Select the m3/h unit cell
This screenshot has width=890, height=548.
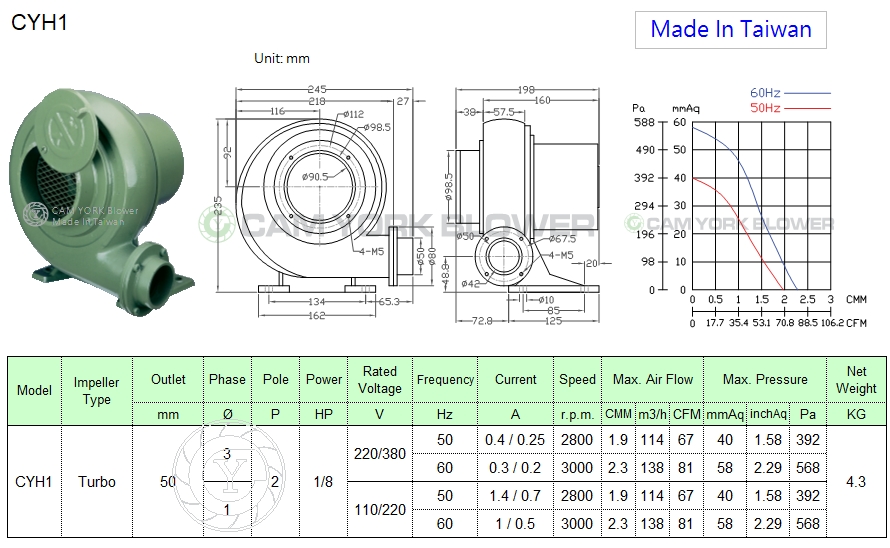click(652, 415)
